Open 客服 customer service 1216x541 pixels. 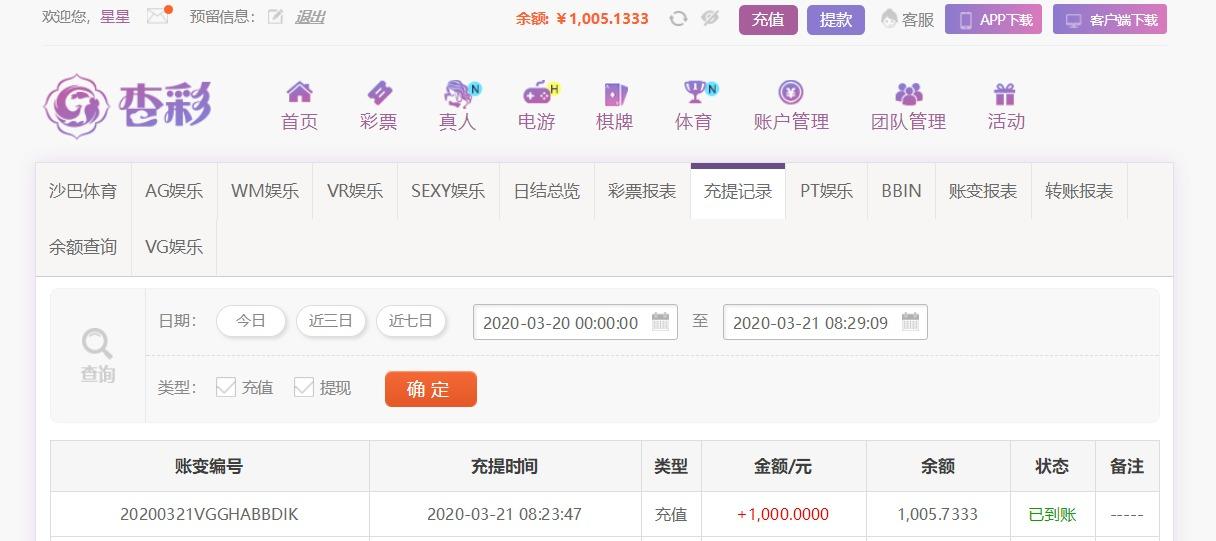click(x=907, y=19)
